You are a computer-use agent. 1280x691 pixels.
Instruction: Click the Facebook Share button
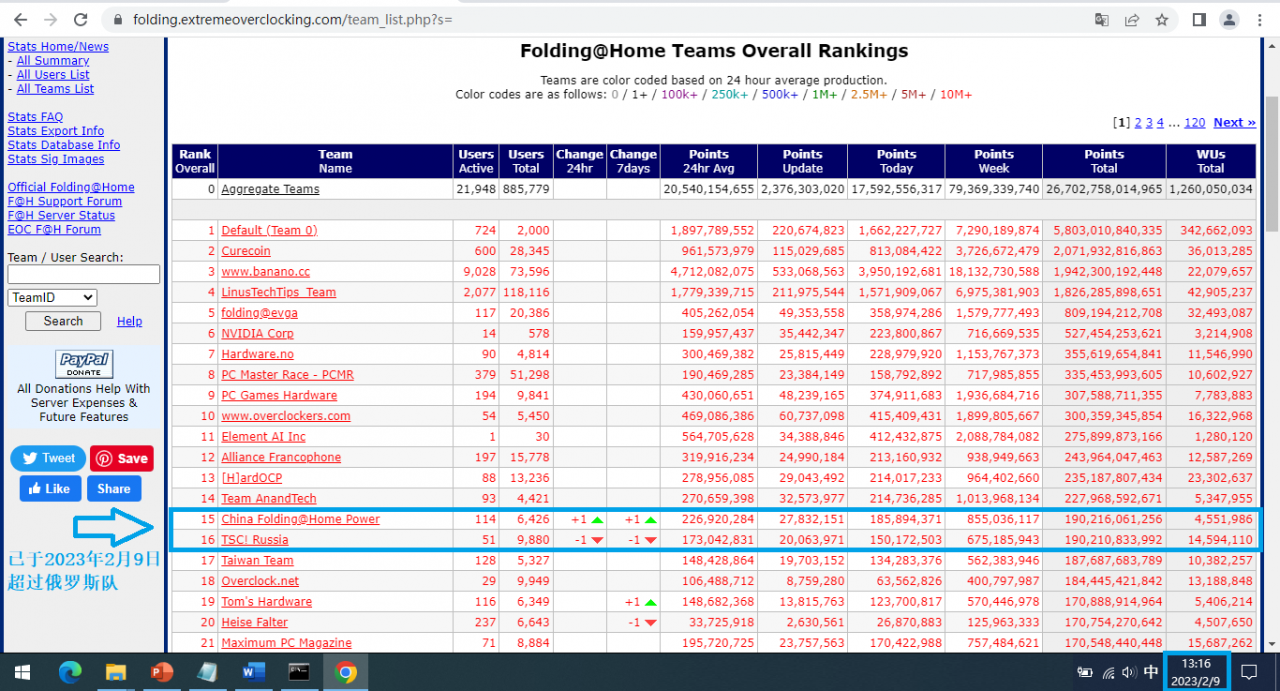tap(114, 488)
